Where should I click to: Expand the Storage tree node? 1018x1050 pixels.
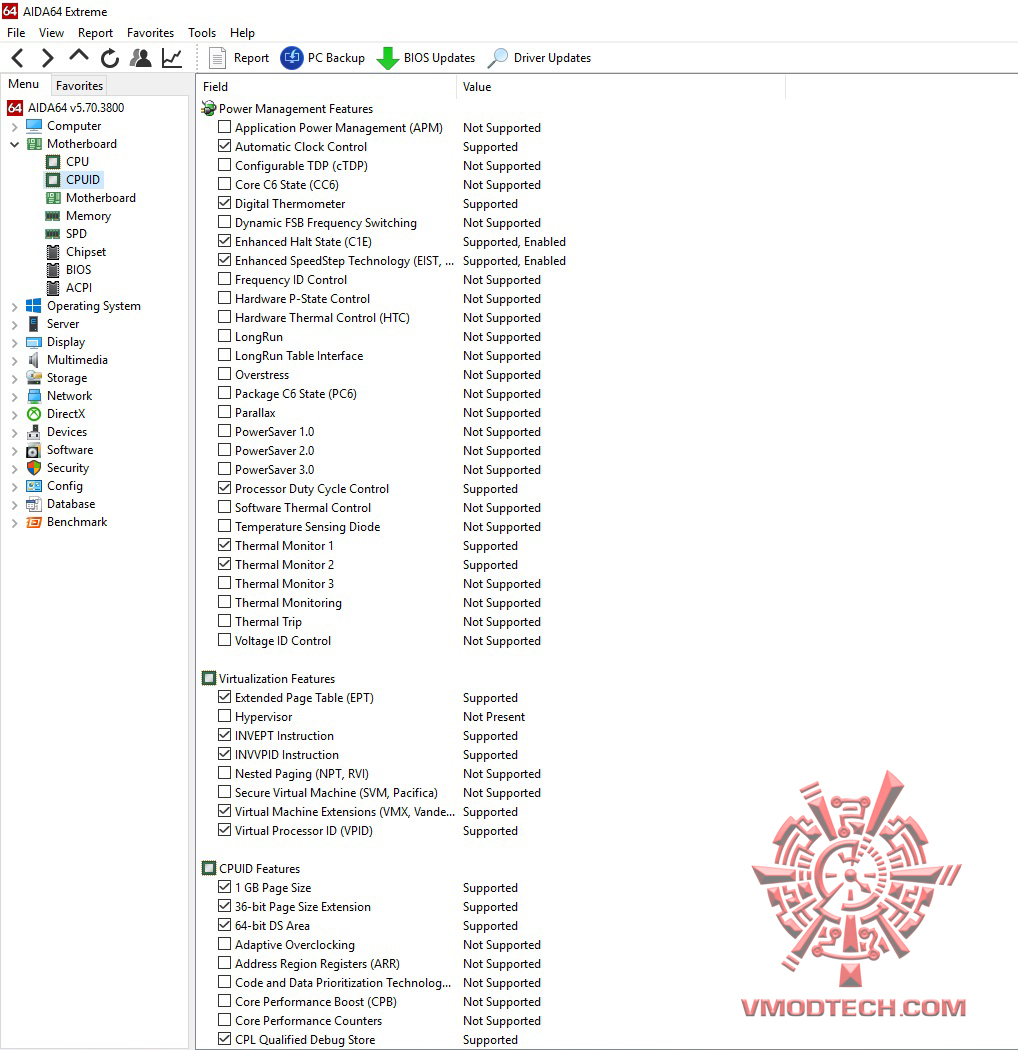tap(14, 379)
